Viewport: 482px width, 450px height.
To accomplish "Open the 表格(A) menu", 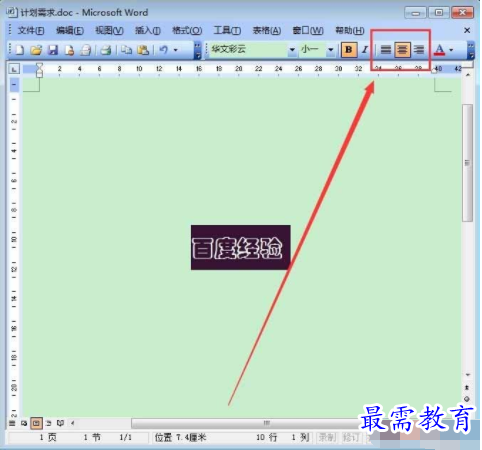I will tap(266, 31).
